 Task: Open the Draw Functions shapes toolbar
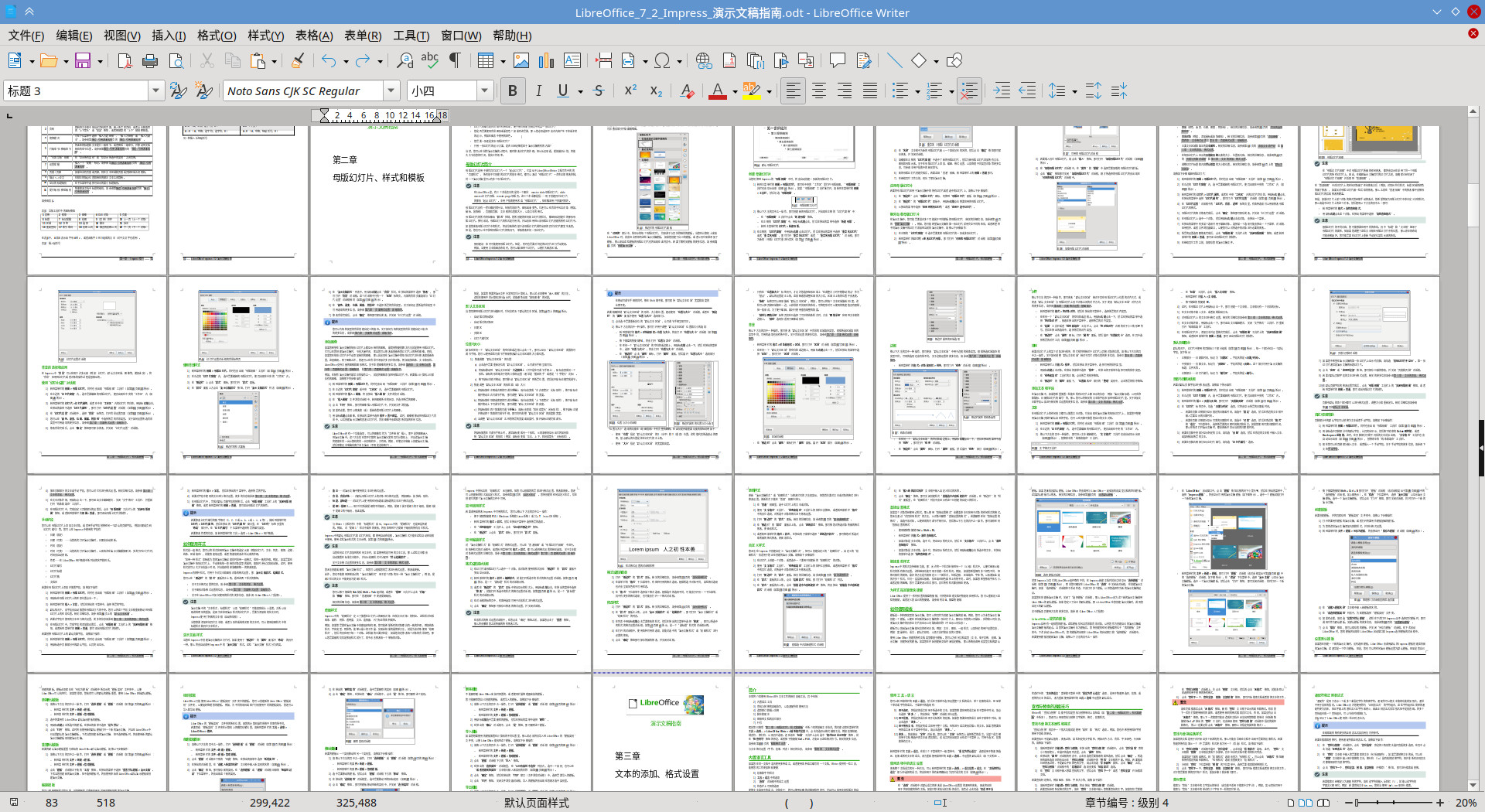[955, 60]
